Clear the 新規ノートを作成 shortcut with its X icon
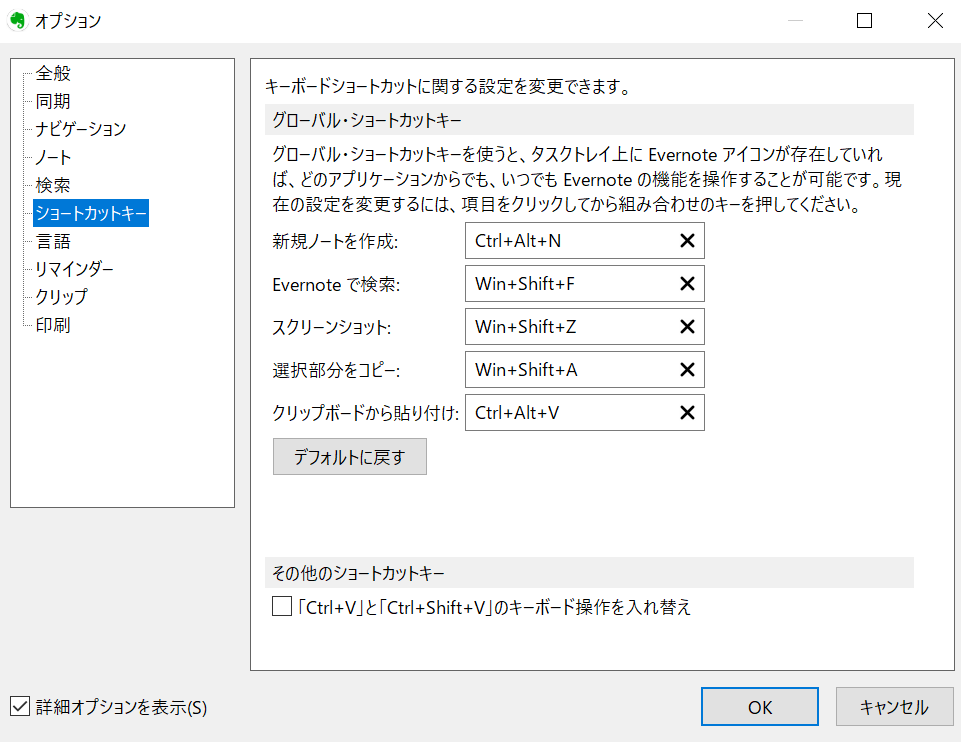The height and width of the screenshot is (742, 961). point(687,241)
